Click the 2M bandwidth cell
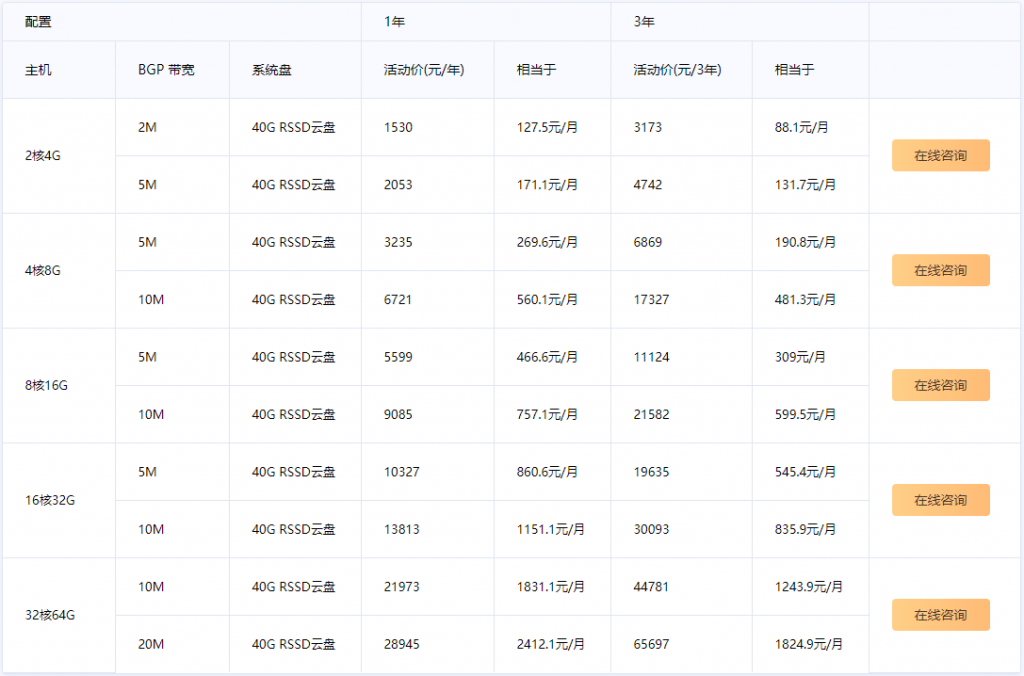The image size is (1024, 676). [x=172, y=127]
